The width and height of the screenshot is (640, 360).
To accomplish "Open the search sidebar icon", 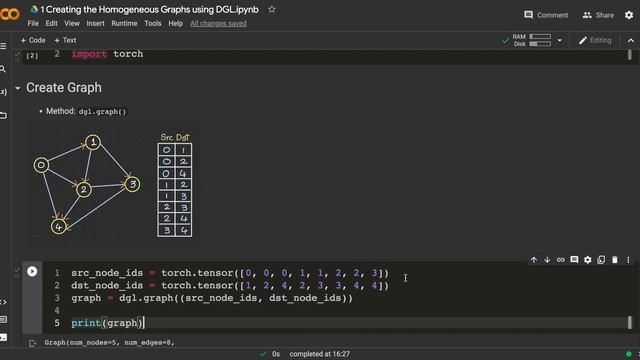I will [3, 69].
